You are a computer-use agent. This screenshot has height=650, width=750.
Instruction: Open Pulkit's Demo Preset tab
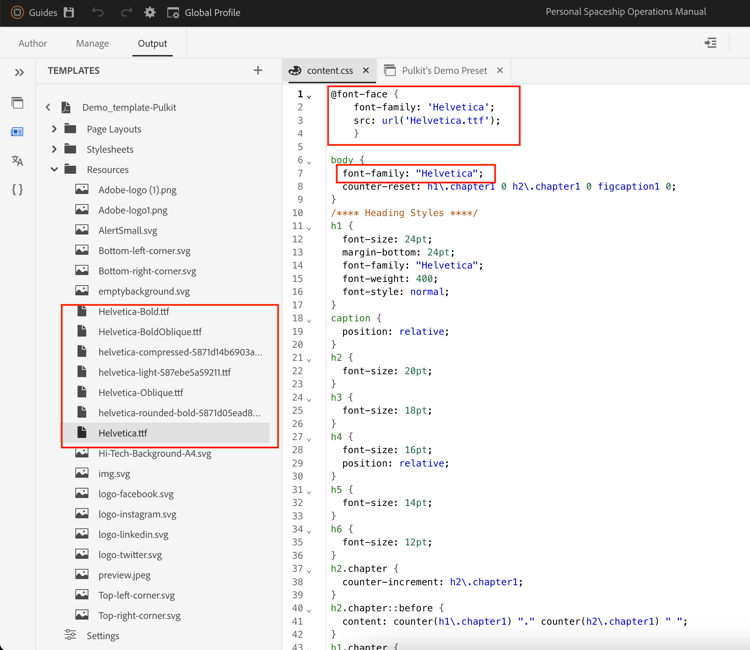click(444, 71)
